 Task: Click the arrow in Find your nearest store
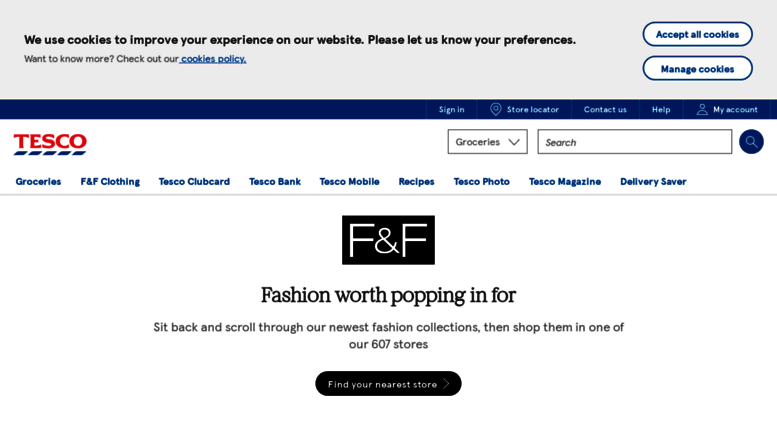tap(446, 384)
